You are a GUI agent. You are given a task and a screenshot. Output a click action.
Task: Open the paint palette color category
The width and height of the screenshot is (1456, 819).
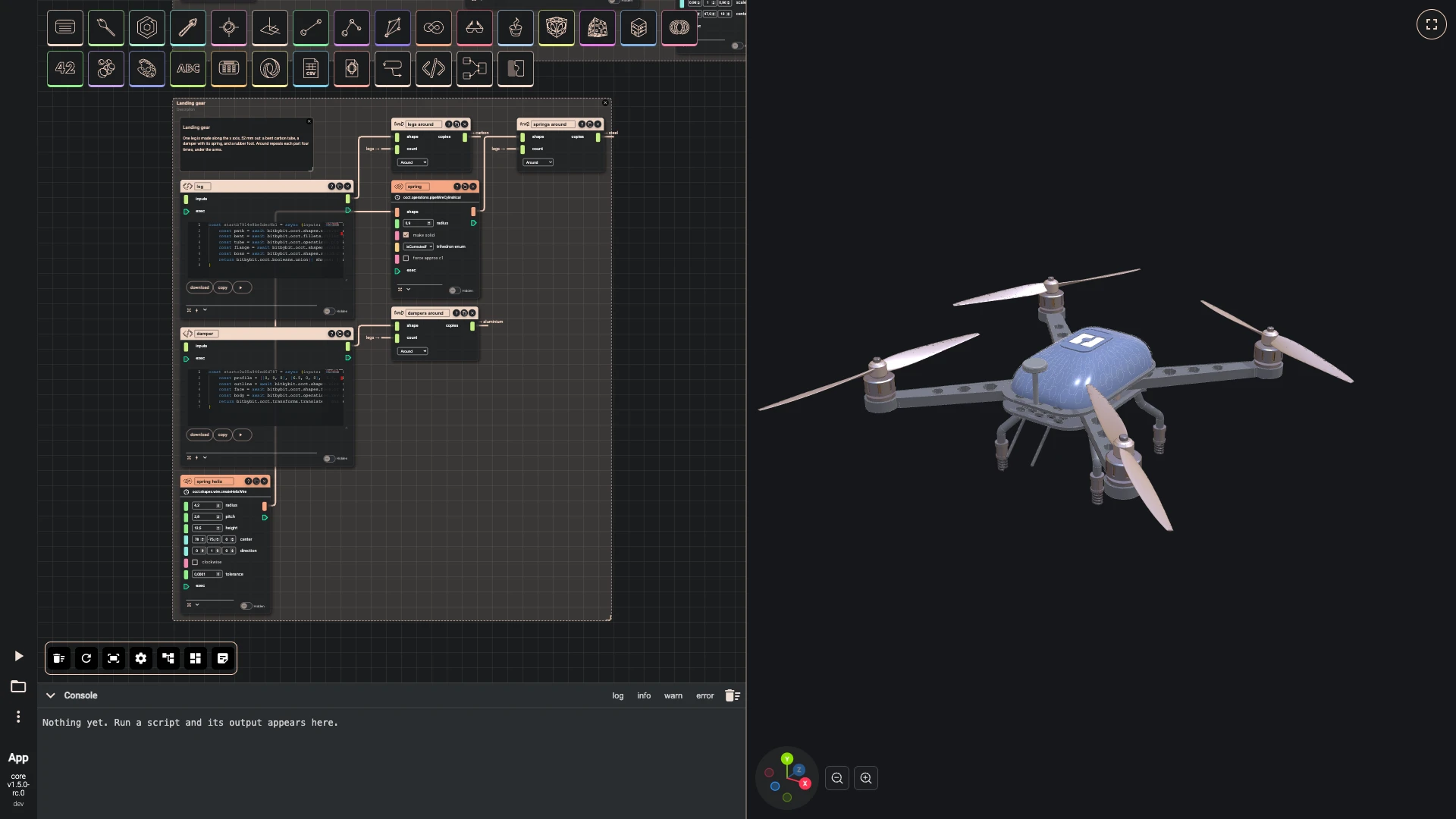[147, 69]
